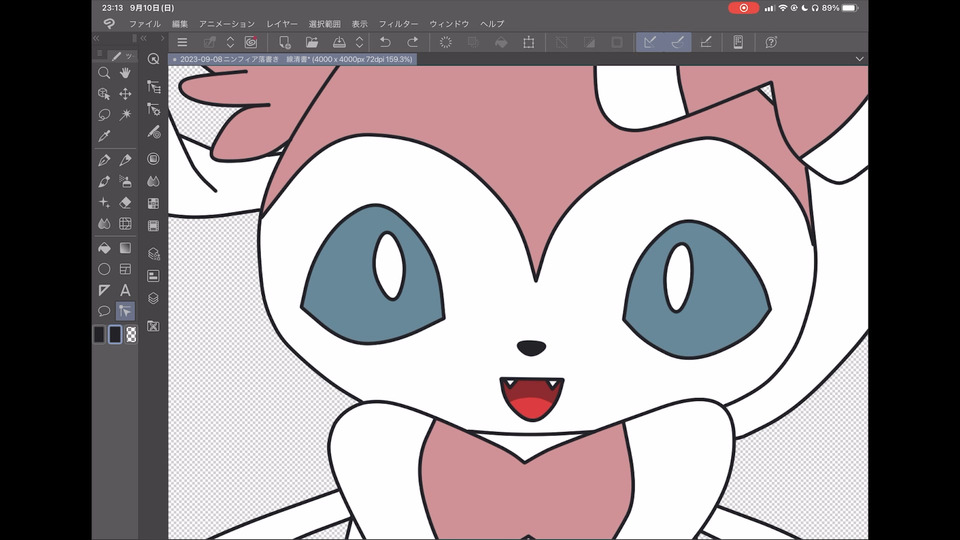Open the フィルター menu

click(399, 24)
